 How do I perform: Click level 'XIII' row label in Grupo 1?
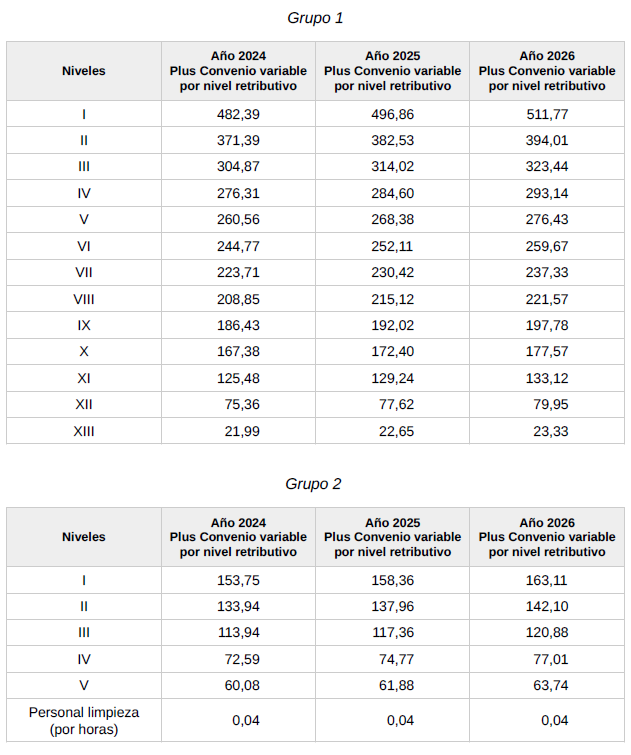84,430
